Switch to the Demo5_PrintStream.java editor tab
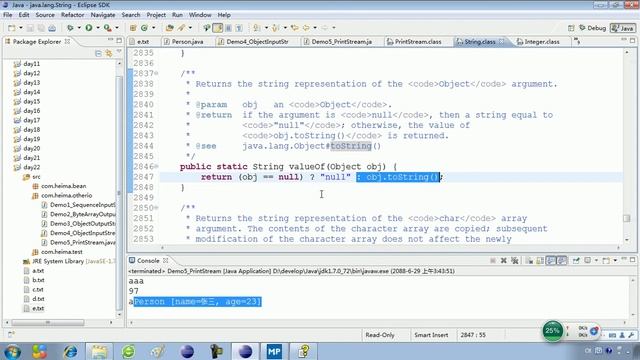Viewport: 640px width, 360px height. pos(342,42)
